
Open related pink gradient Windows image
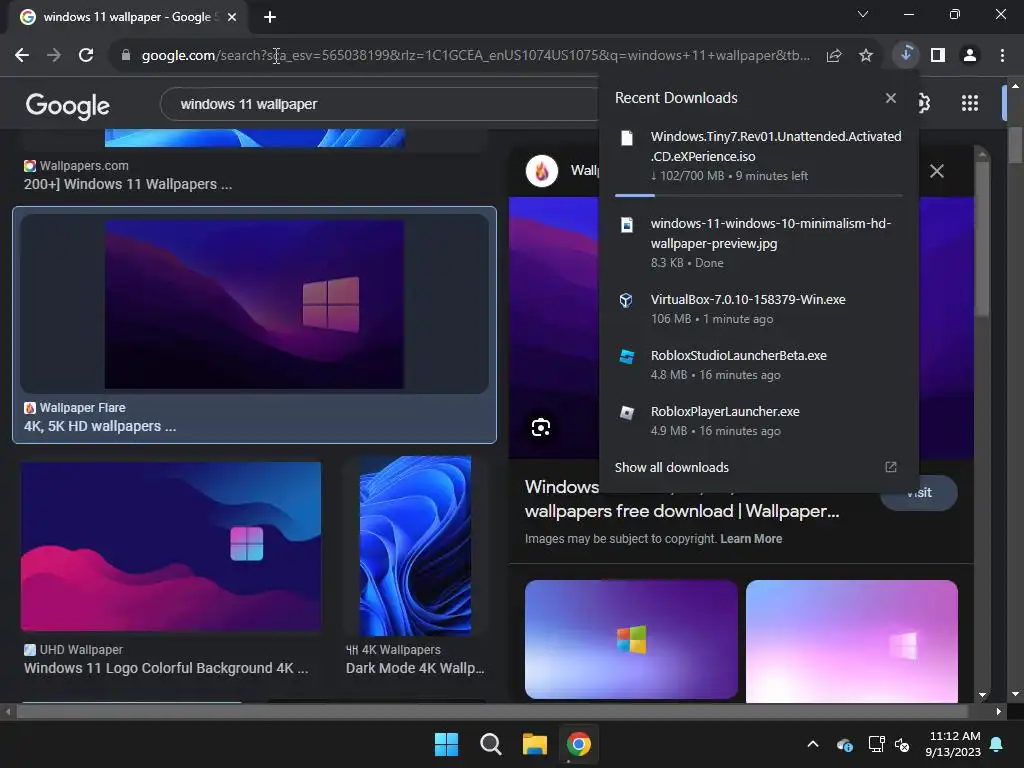click(852, 641)
